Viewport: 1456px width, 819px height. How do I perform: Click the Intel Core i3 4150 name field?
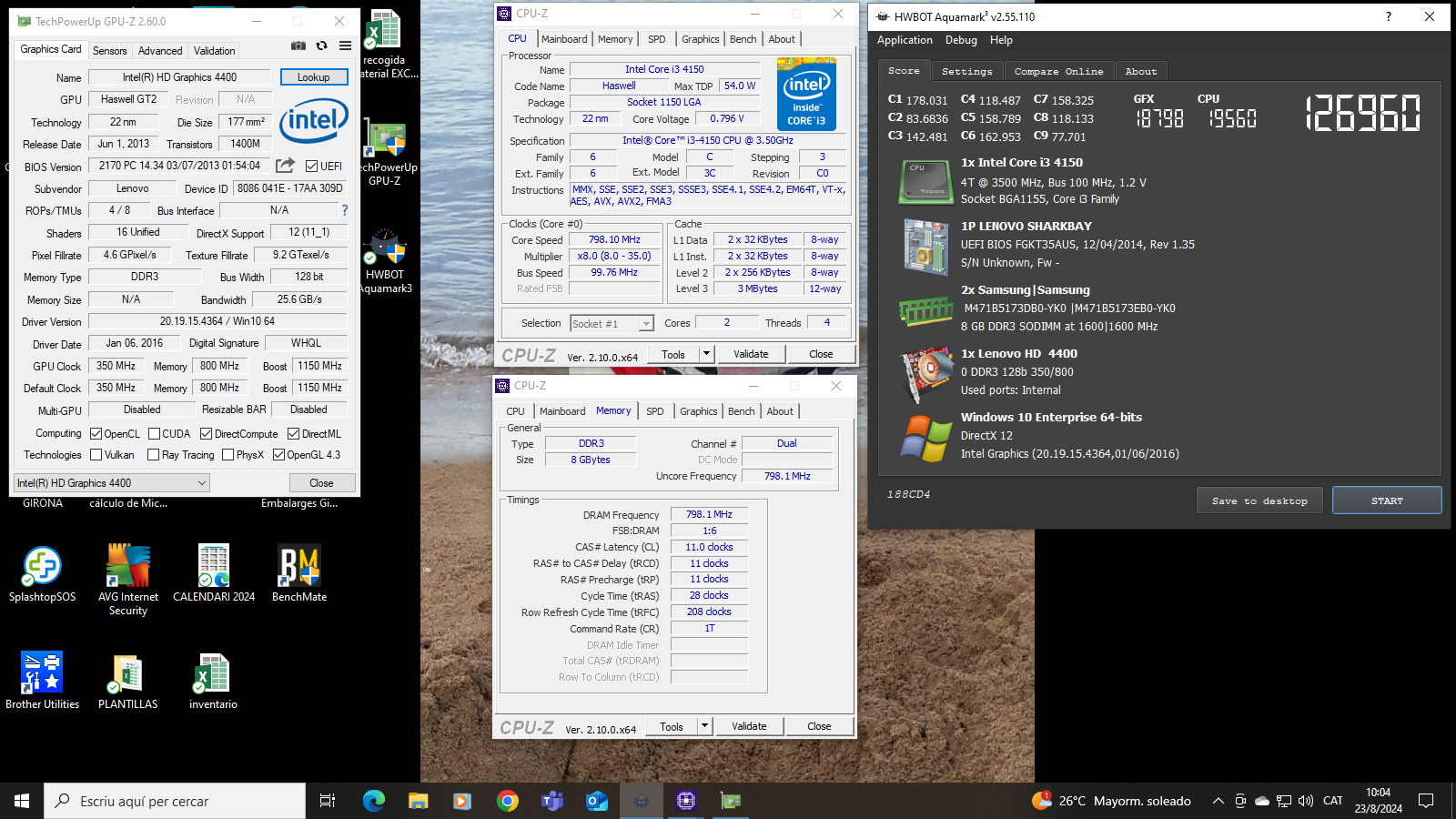(664, 69)
